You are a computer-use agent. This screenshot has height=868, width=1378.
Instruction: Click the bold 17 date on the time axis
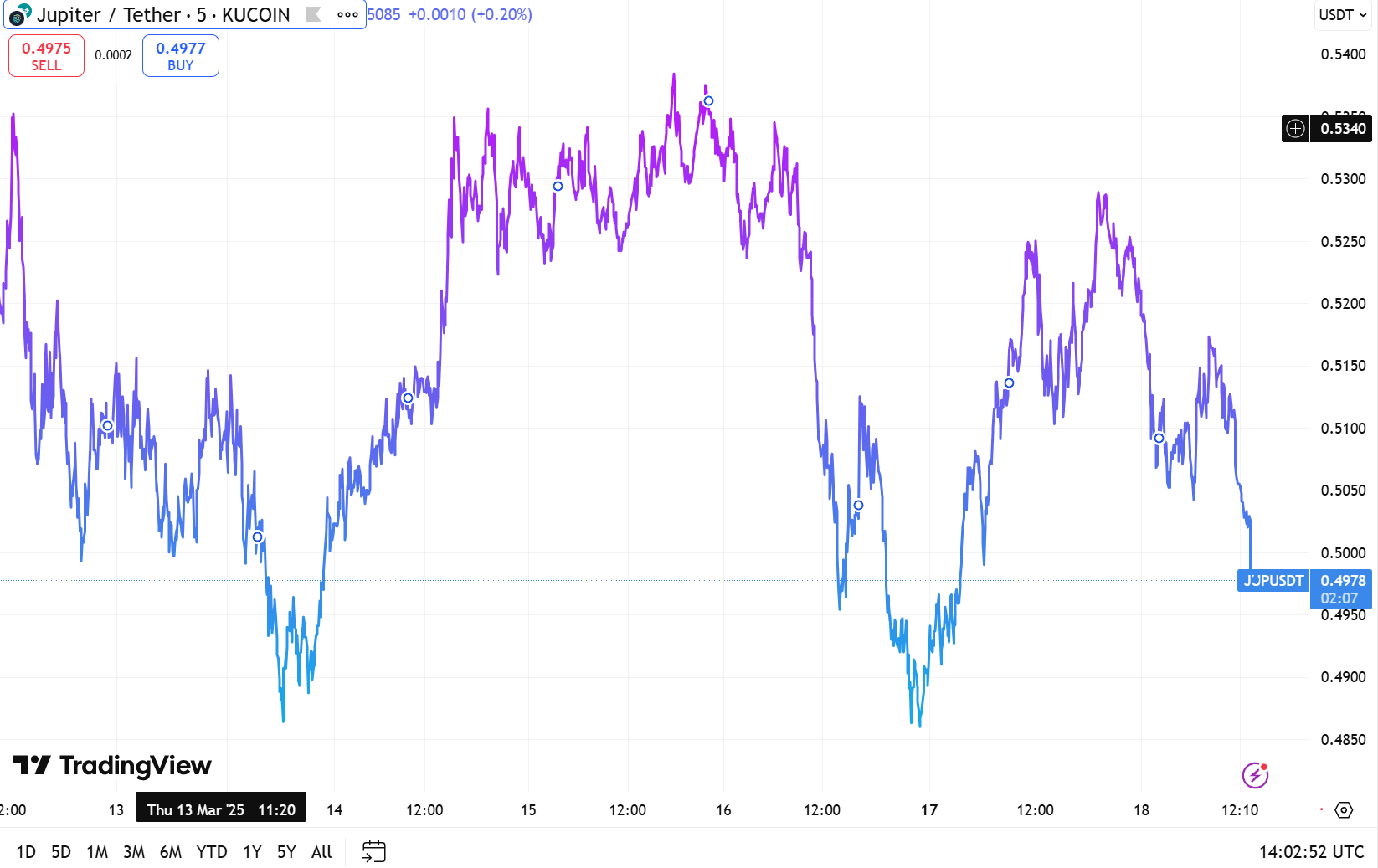pyautogui.click(x=929, y=809)
